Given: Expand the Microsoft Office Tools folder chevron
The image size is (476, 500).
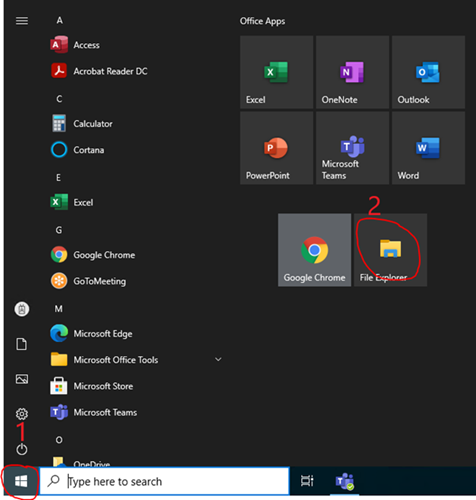Looking at the screenshot, I should click(218, 359).
